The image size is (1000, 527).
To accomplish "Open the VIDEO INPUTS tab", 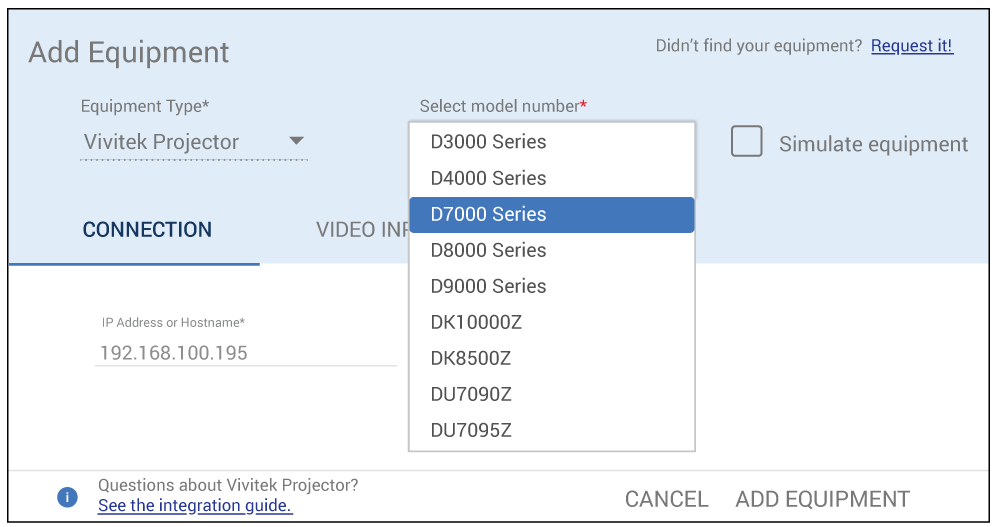I will pyautogui.click(x=362, y=230).
